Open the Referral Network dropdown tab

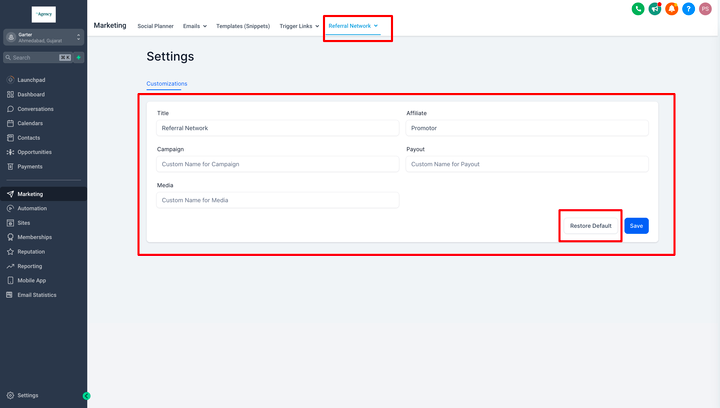353,26
